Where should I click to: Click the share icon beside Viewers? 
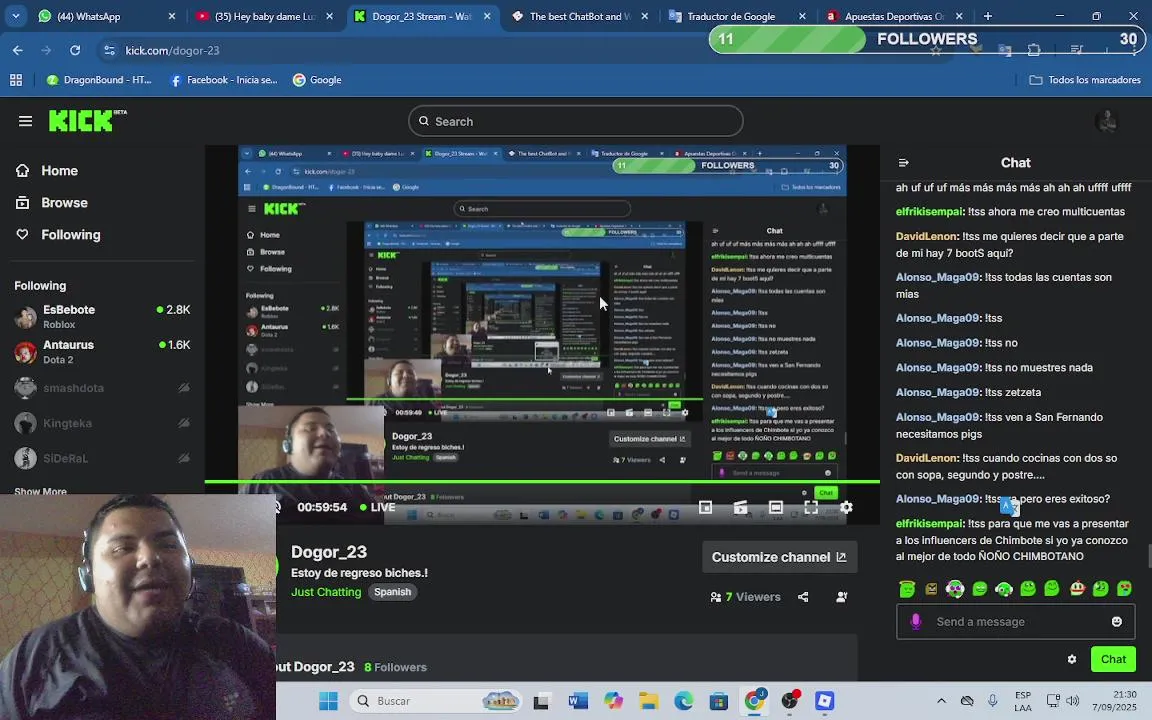[803, 597]
